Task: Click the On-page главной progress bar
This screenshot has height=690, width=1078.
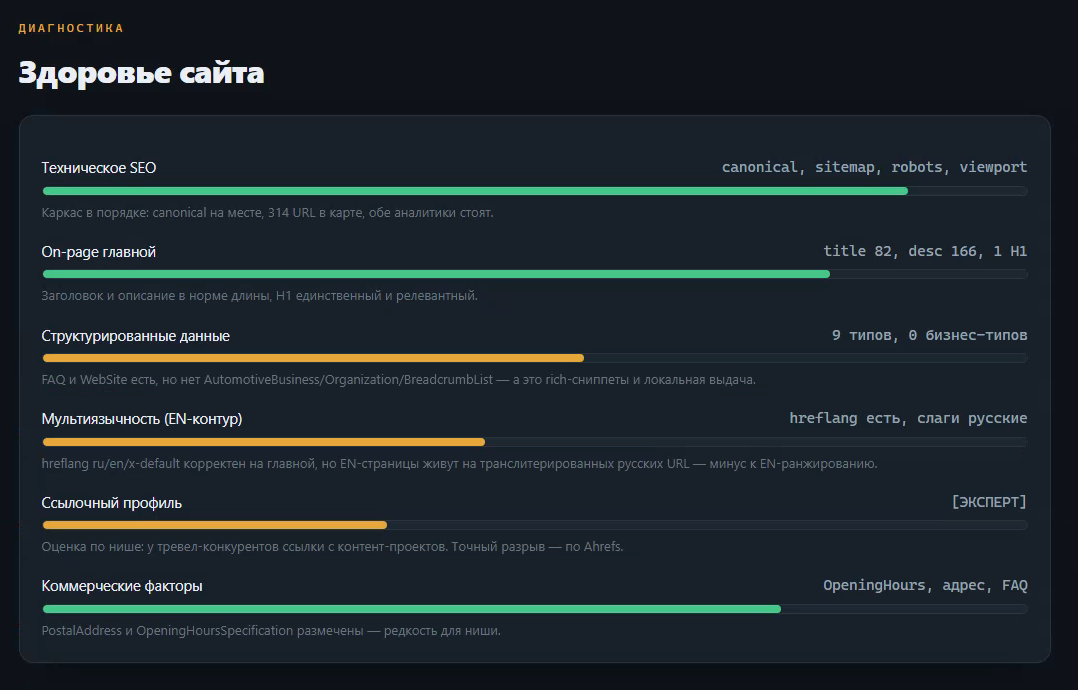Action: coord(535,274)
